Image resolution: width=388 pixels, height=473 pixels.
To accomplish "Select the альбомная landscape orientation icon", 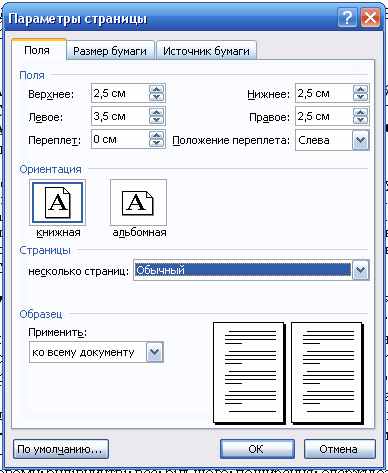I will [x=138, y=203].
